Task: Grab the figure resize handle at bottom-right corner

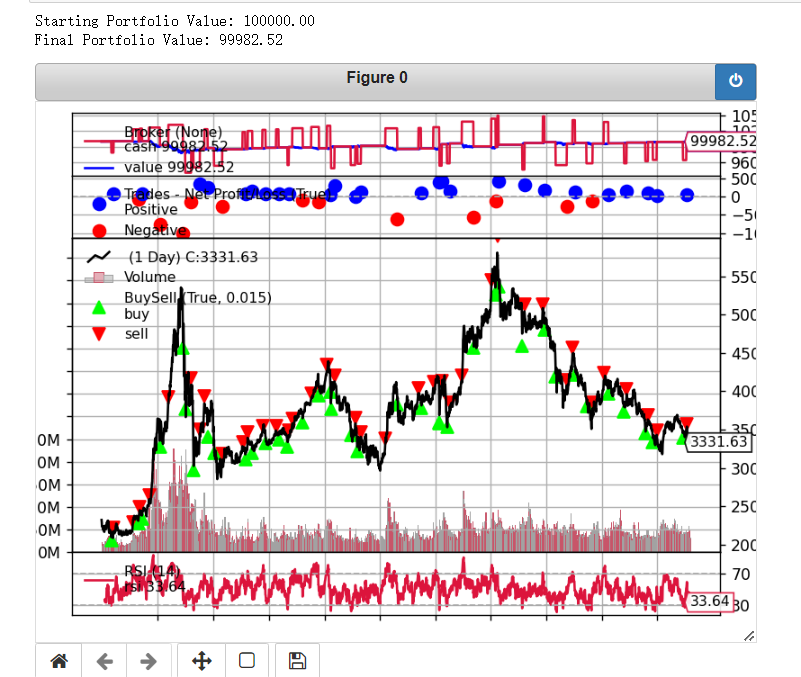Action: coord(749,636)
